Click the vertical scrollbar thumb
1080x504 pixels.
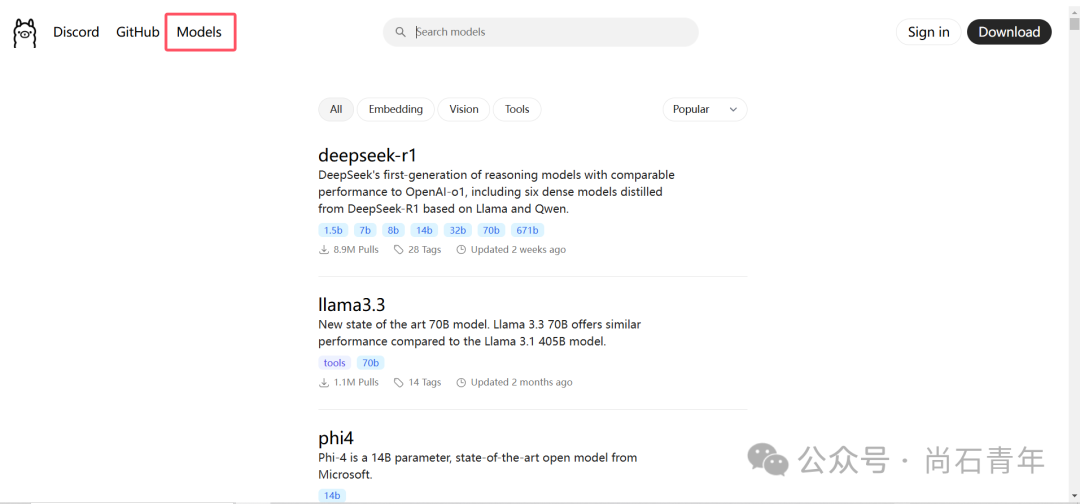click(1074, 24)
